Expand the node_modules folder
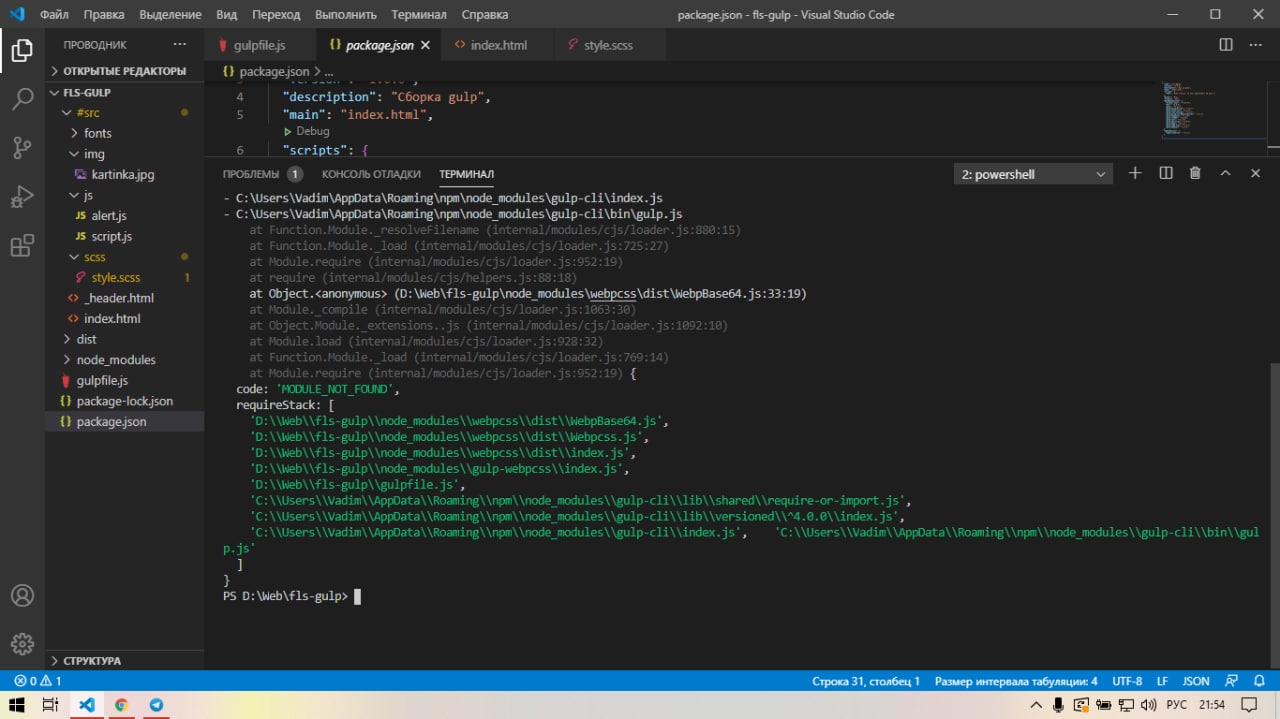 125,360
